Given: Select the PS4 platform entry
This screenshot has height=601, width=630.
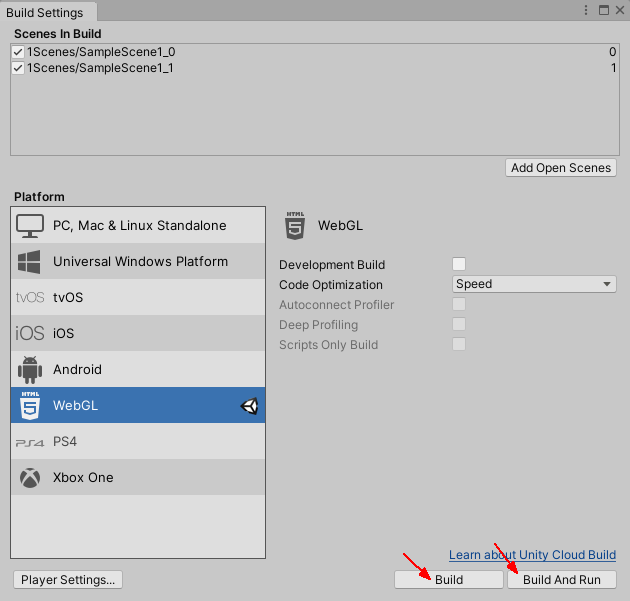Looking at the screenshot, I should click(x=138, y=441).
